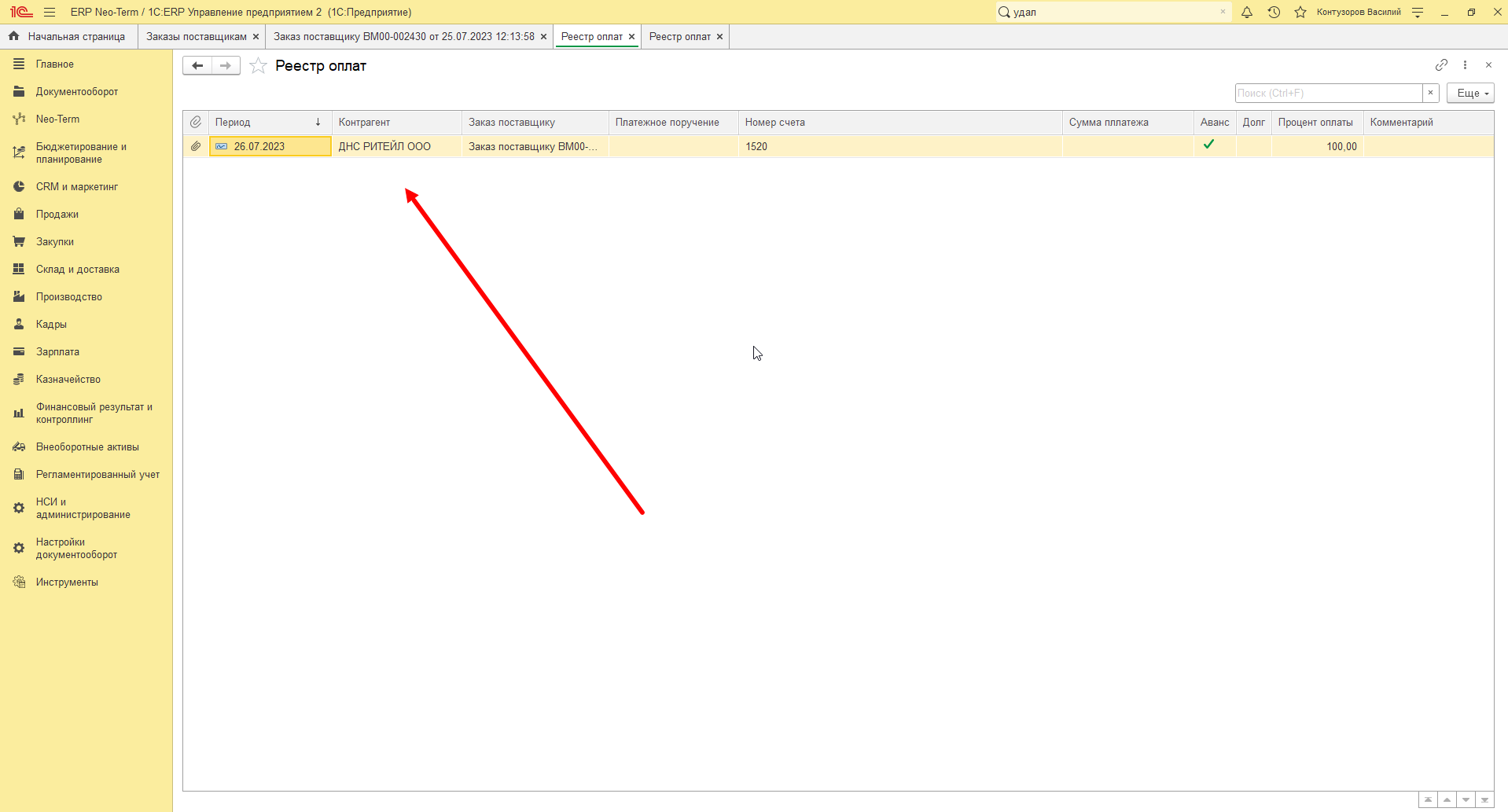Click Сумма платежа column header
Image resolution: width=1508 pixels, height=812 pixels.
1127,122
